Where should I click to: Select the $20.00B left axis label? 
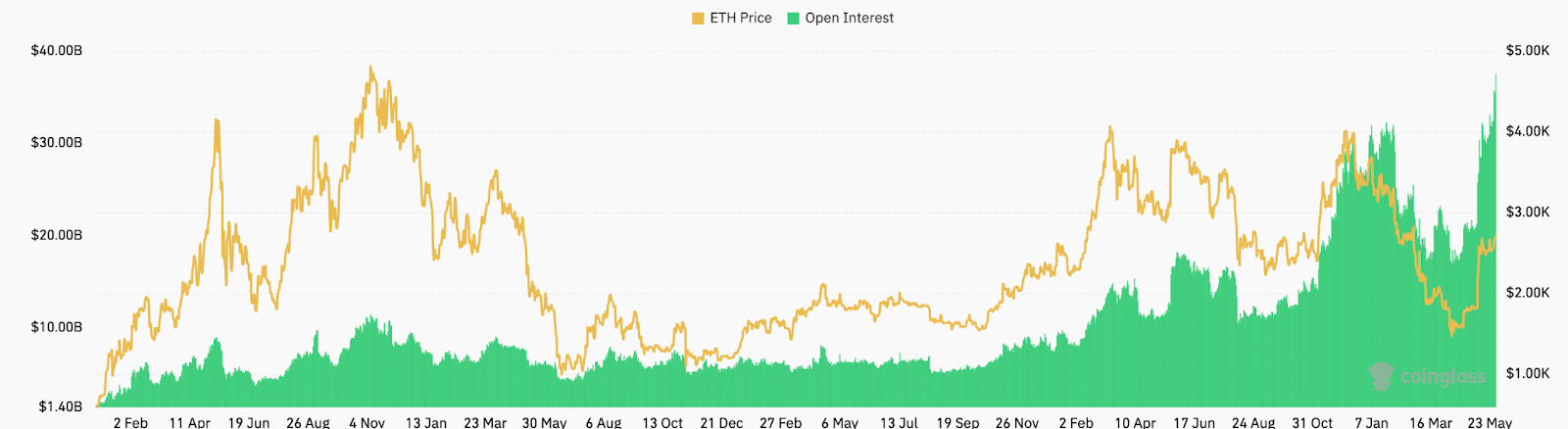point(57,235)
